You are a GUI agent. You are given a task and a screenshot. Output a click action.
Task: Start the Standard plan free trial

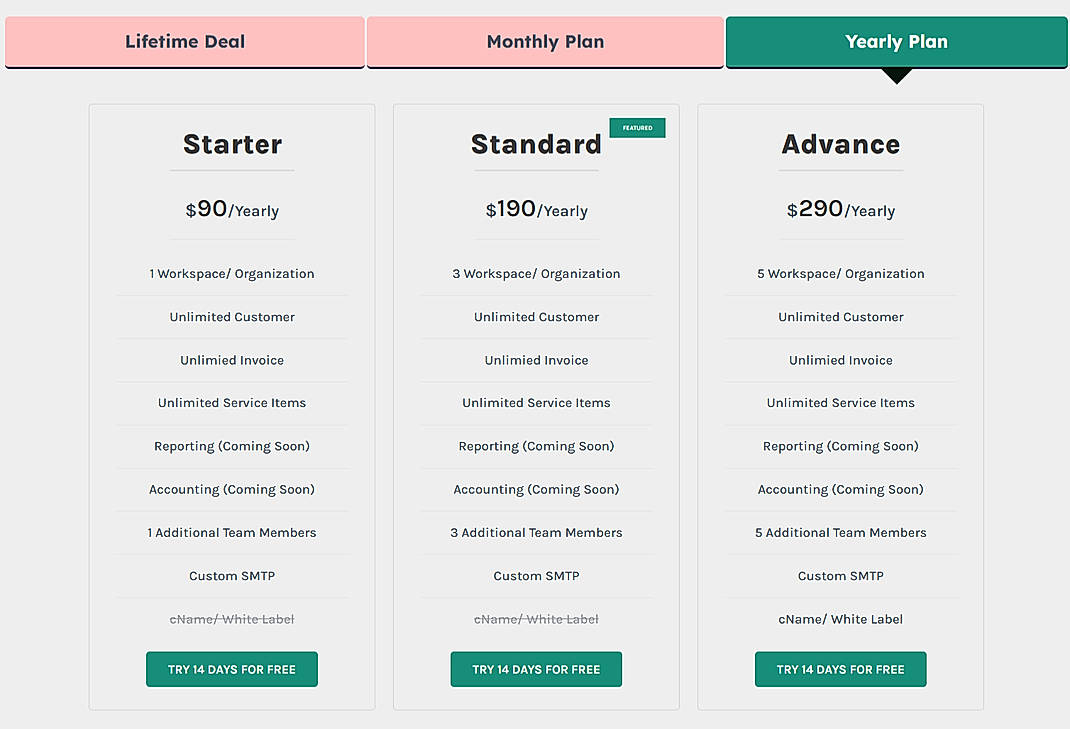[536, 669]
